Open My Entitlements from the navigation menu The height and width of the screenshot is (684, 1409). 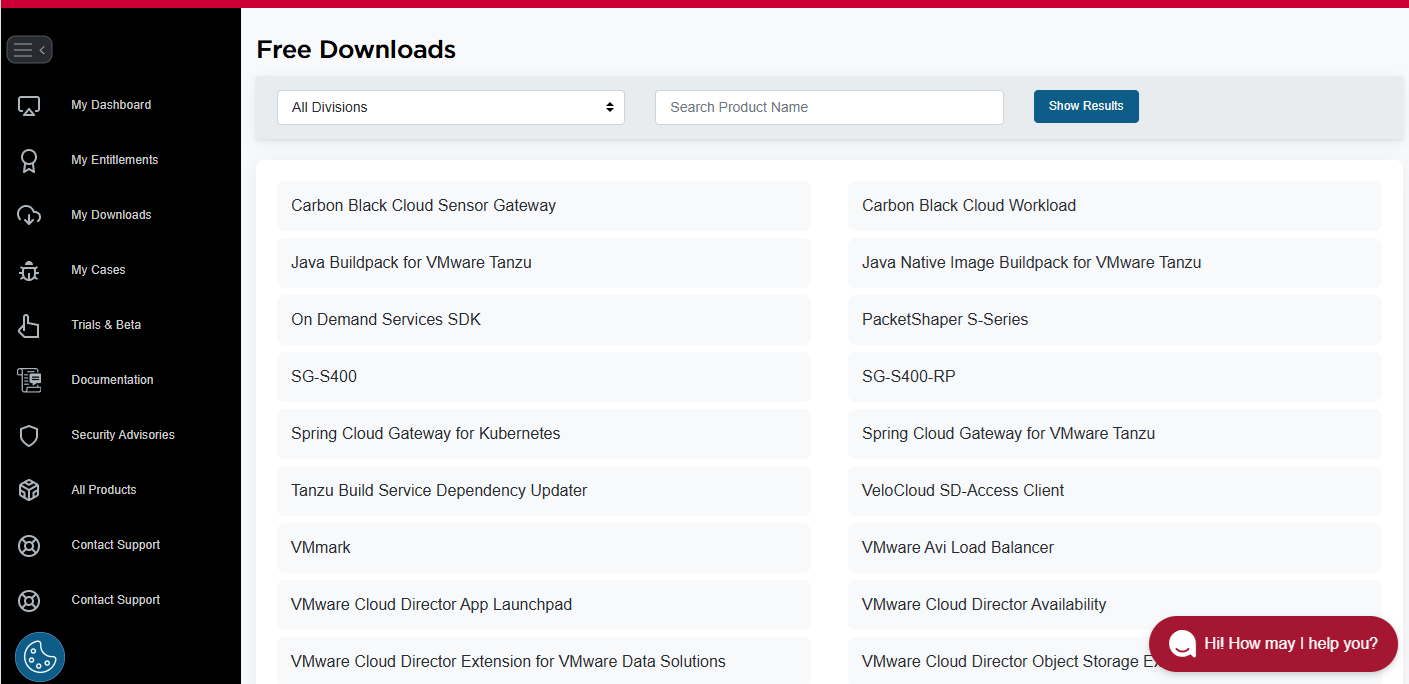click(113, 160)
